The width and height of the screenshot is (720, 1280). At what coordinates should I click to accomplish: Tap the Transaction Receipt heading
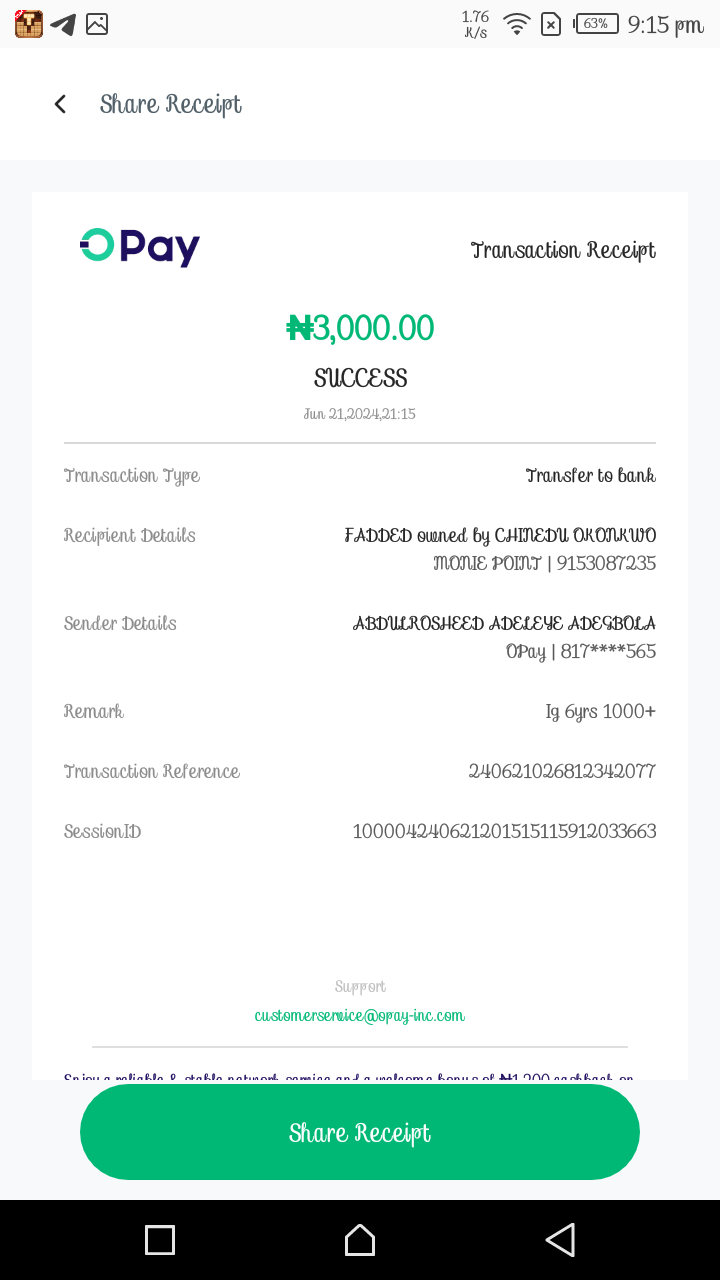click(x=563, y=250)
